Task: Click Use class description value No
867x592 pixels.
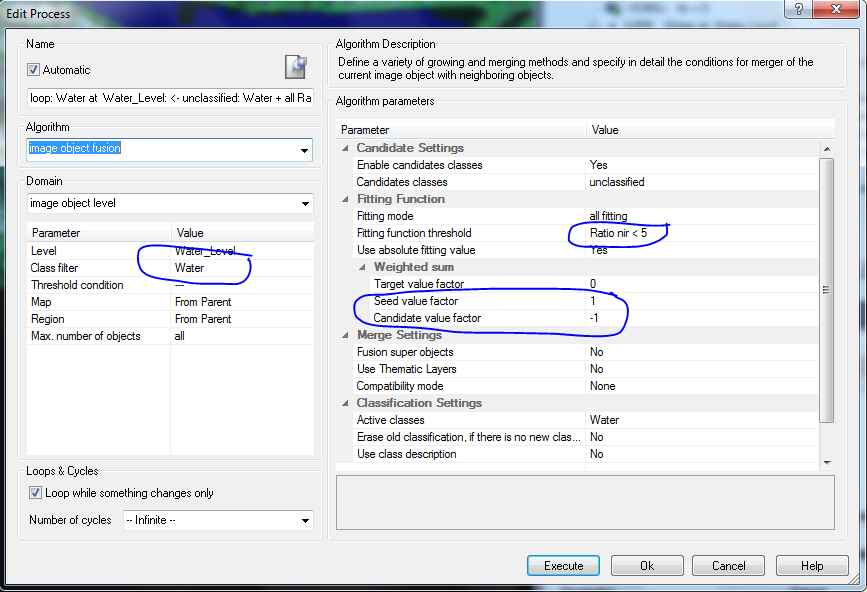Action: (702, 454)
